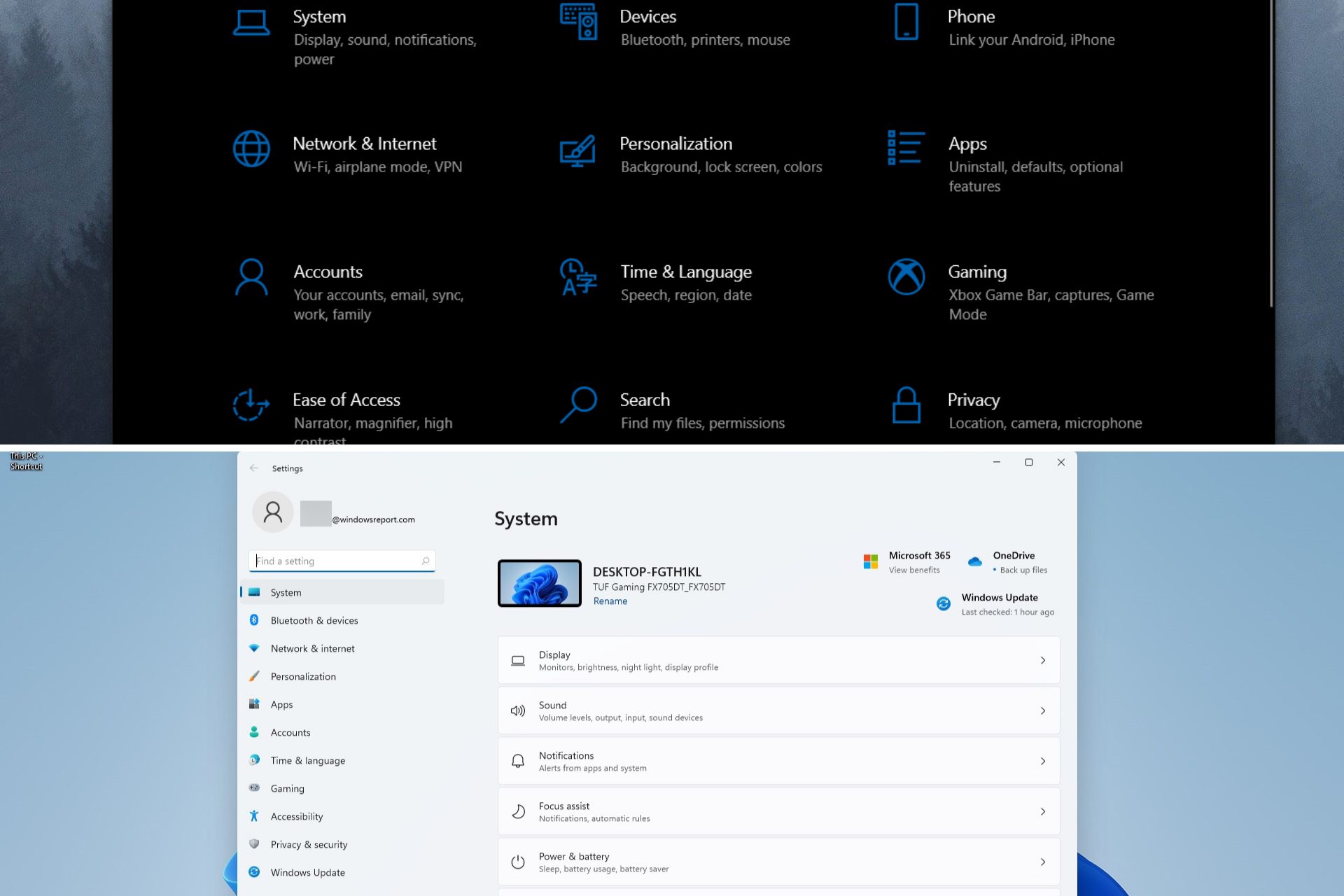This screenshot has width=1344, height=896.
Task: Click the Microsoft 365 View benefits text
Action: [914, 570]
